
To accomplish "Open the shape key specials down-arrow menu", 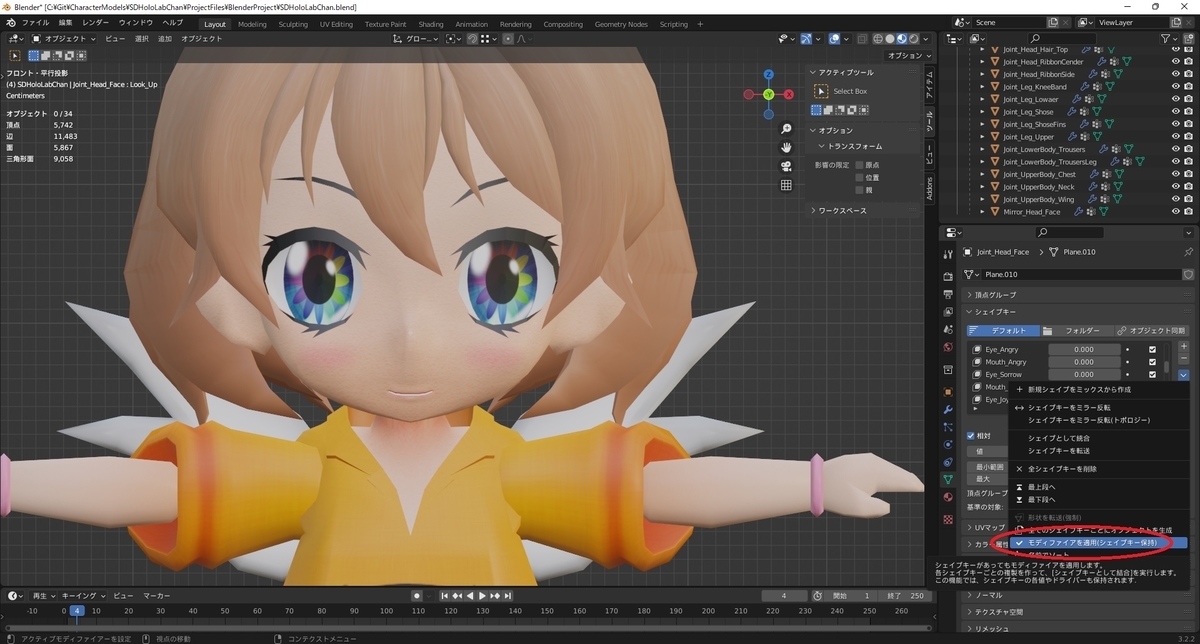I will (1184, 375).
